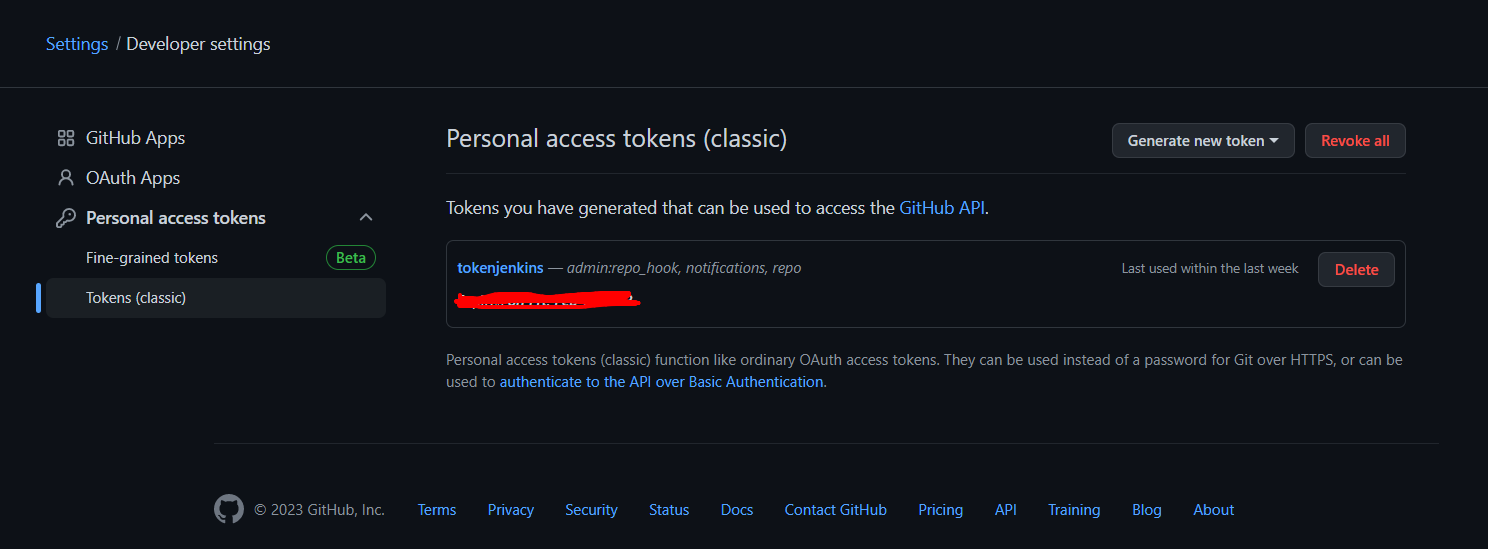Click the GitHub Apps grid icon
Screen dimensions: 1488x549
(x=66, y=138)
